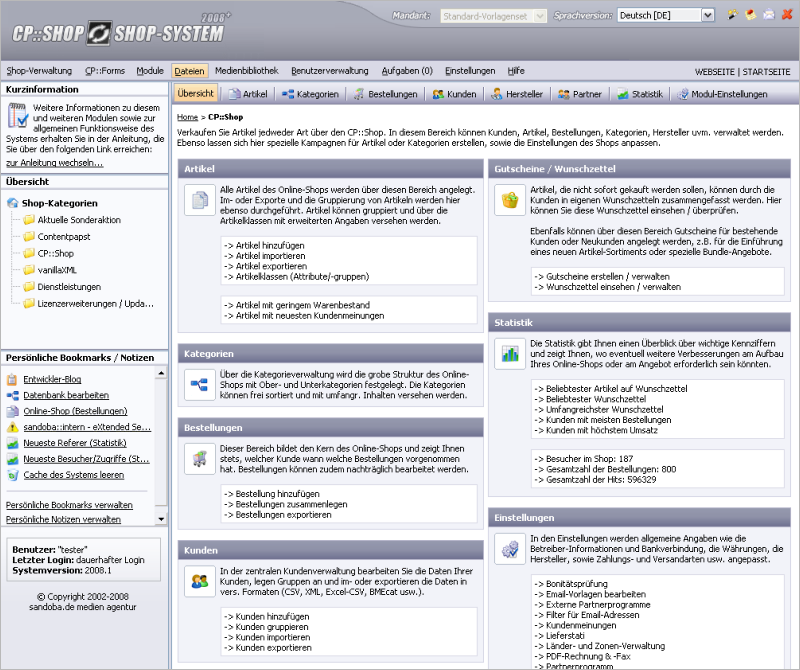This screenshot has height=670, width=800.
Task: Select 'Lizenzerweiterungen / Upda...' in the tree
Action: point(95,304)
